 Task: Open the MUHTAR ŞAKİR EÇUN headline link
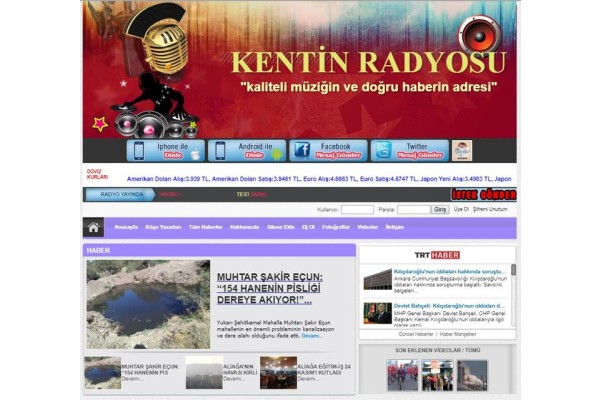coord(270,289)
